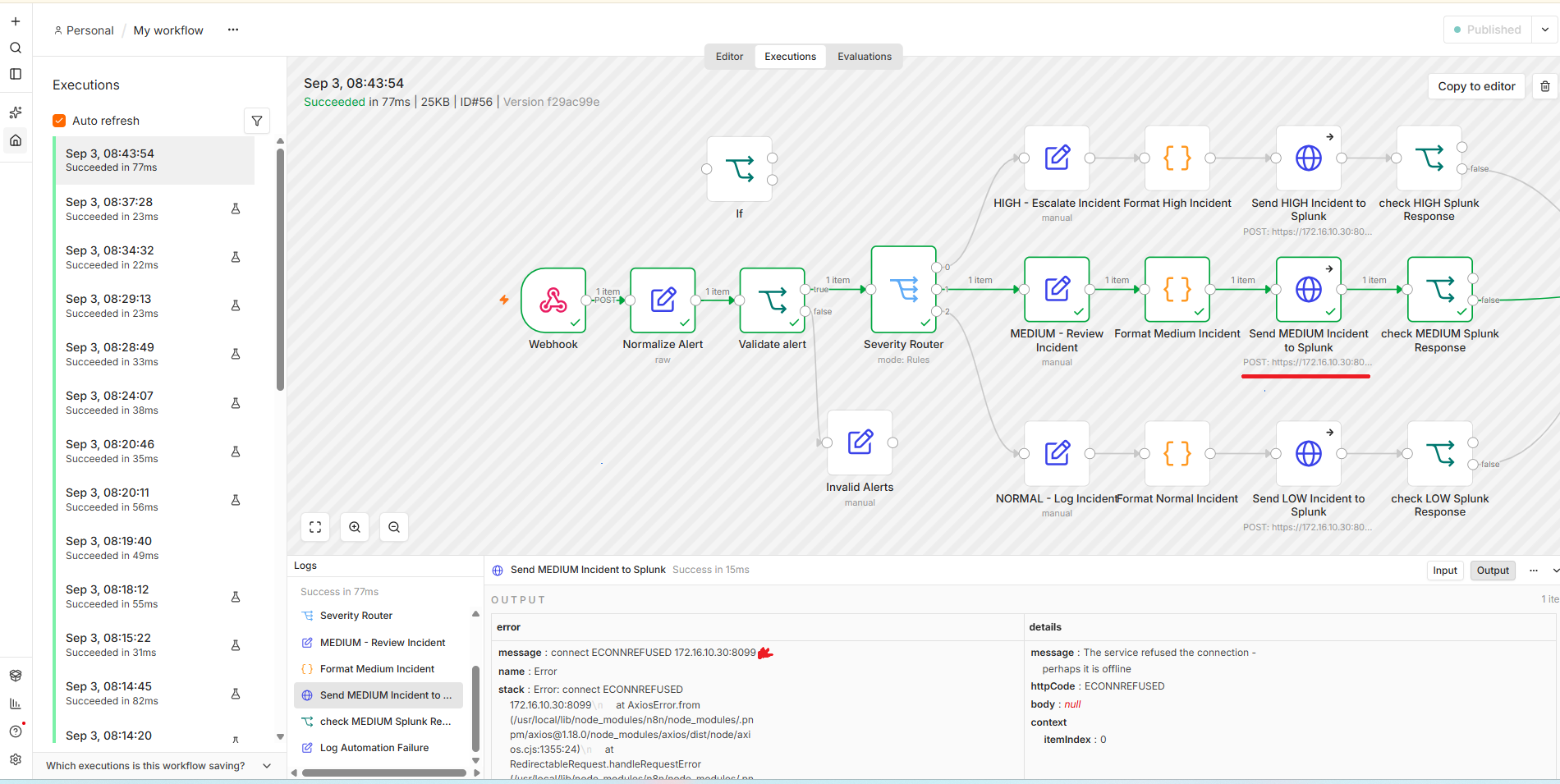Click the plus icon in left sidebar
The width and height of the screenshot is (1560, 784).
(x=16, y=21)
